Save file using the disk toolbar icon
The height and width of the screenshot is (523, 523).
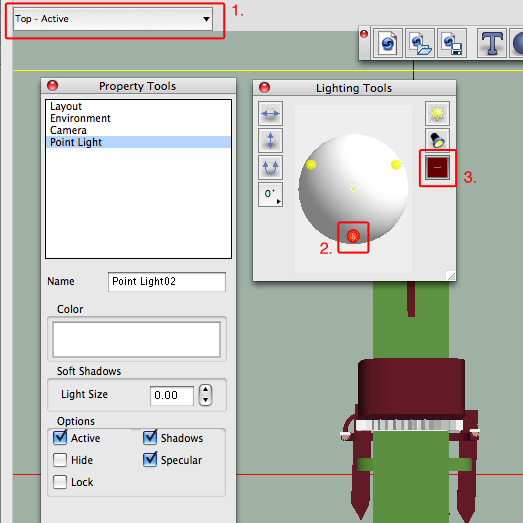(x=452, y=43)
